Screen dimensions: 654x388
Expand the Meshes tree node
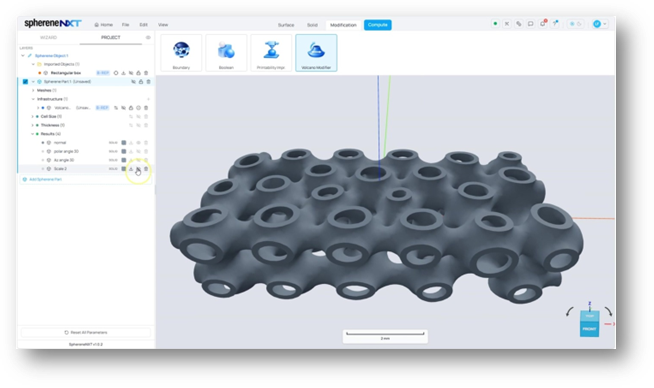(x=33, y=91)
